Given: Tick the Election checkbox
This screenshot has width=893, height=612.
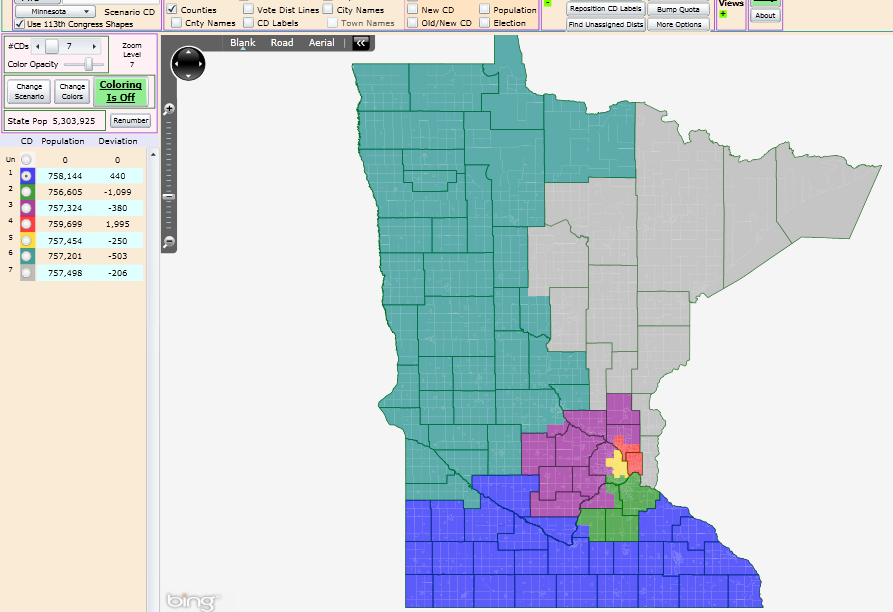Looking at the screenshot, I should [485, 23].
